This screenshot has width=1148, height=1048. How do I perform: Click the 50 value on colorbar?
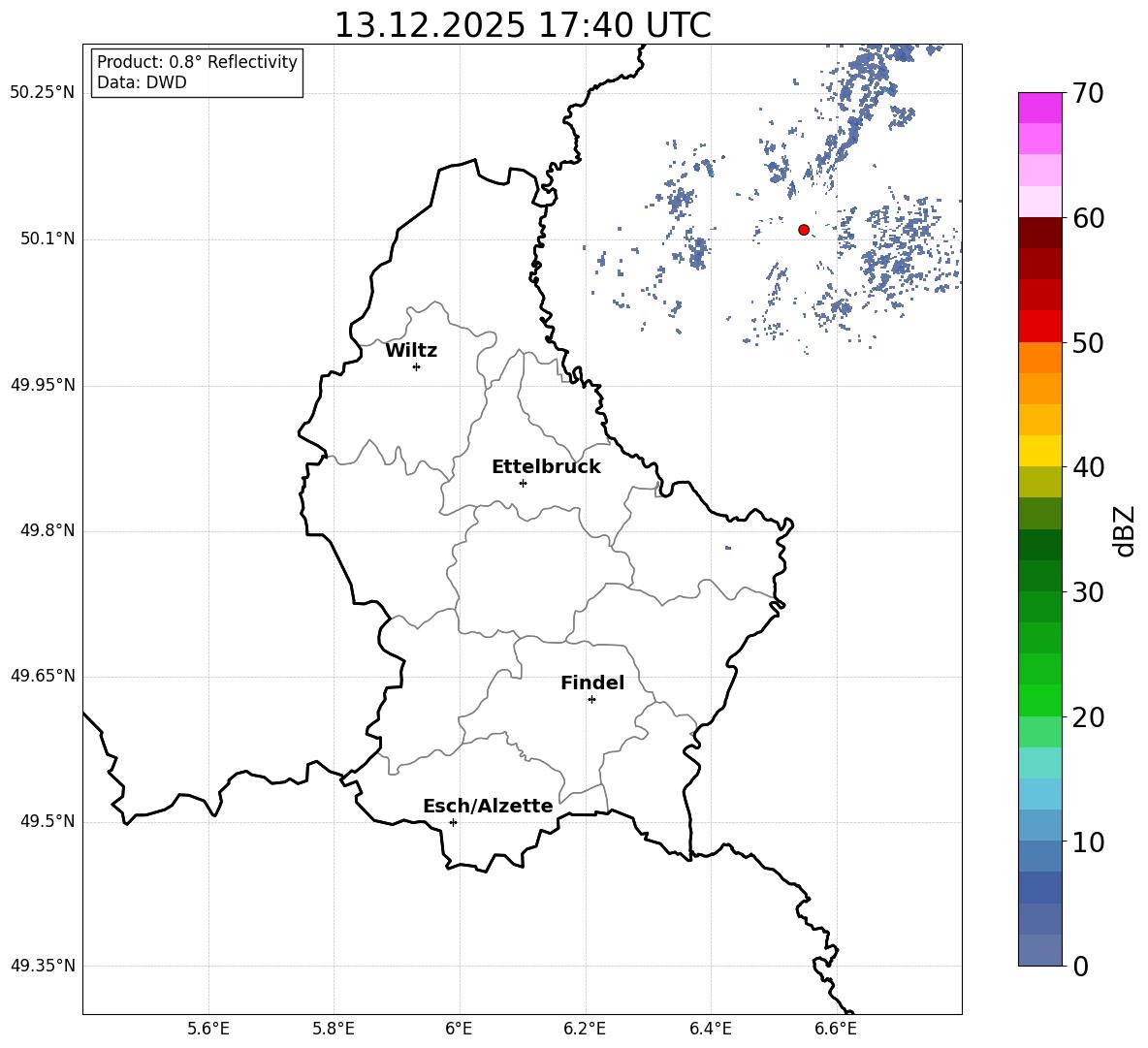pyautogui.click(x=1089, y=343)
